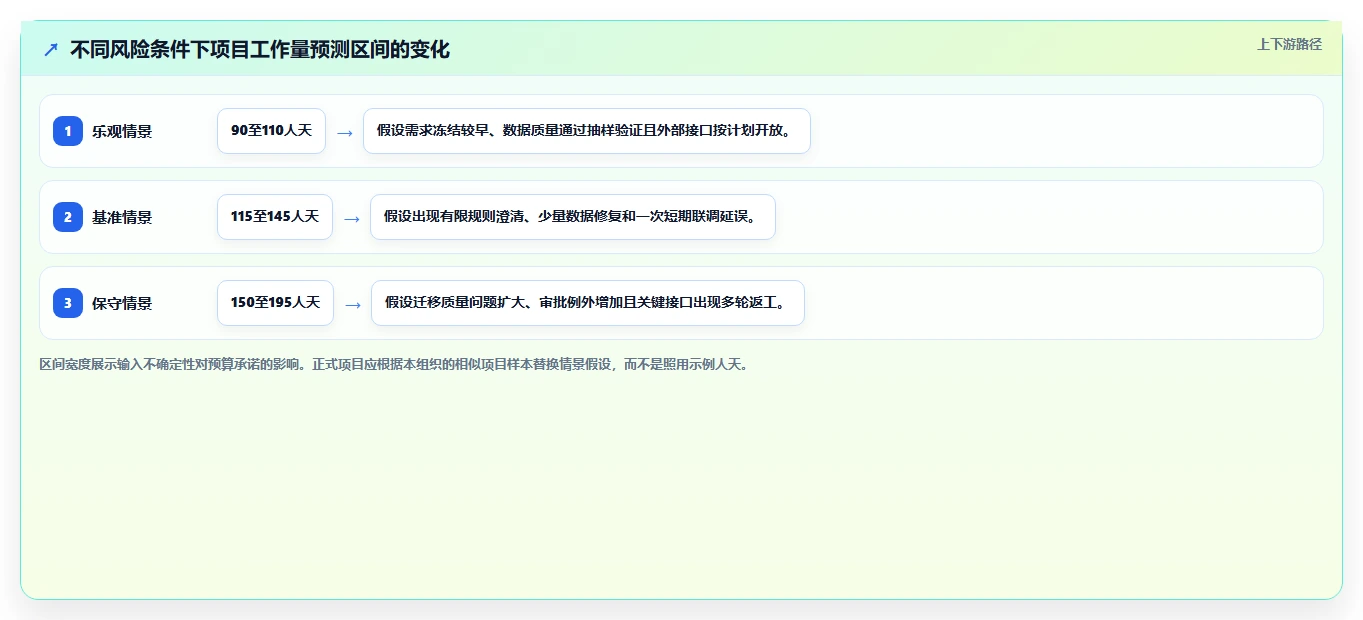
Task: Click the 150至195人天 value chip
Action: tap(275, 303)
